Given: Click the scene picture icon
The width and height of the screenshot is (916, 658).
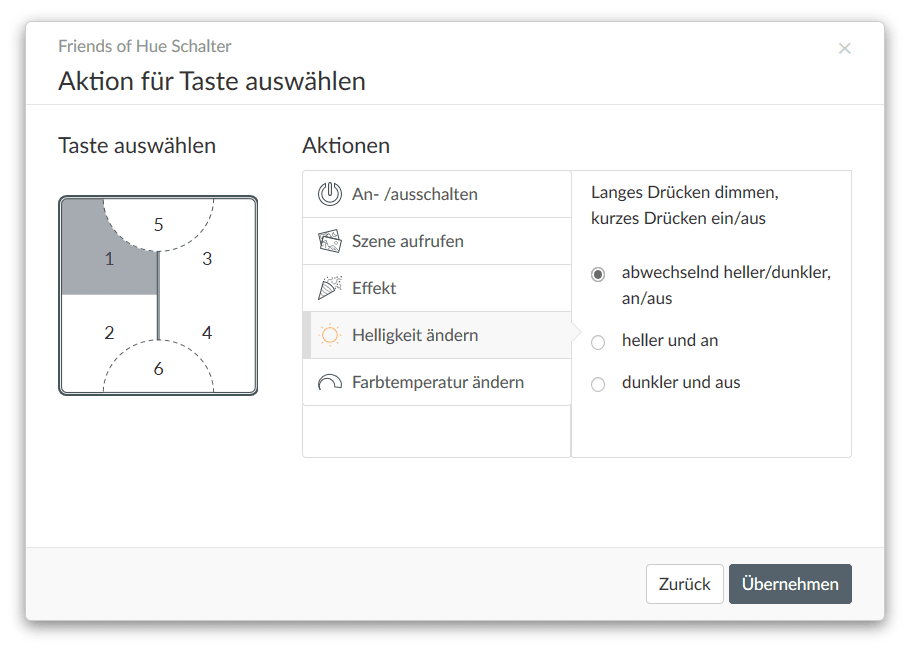Looking at the screenshot, I should point(330,241).
